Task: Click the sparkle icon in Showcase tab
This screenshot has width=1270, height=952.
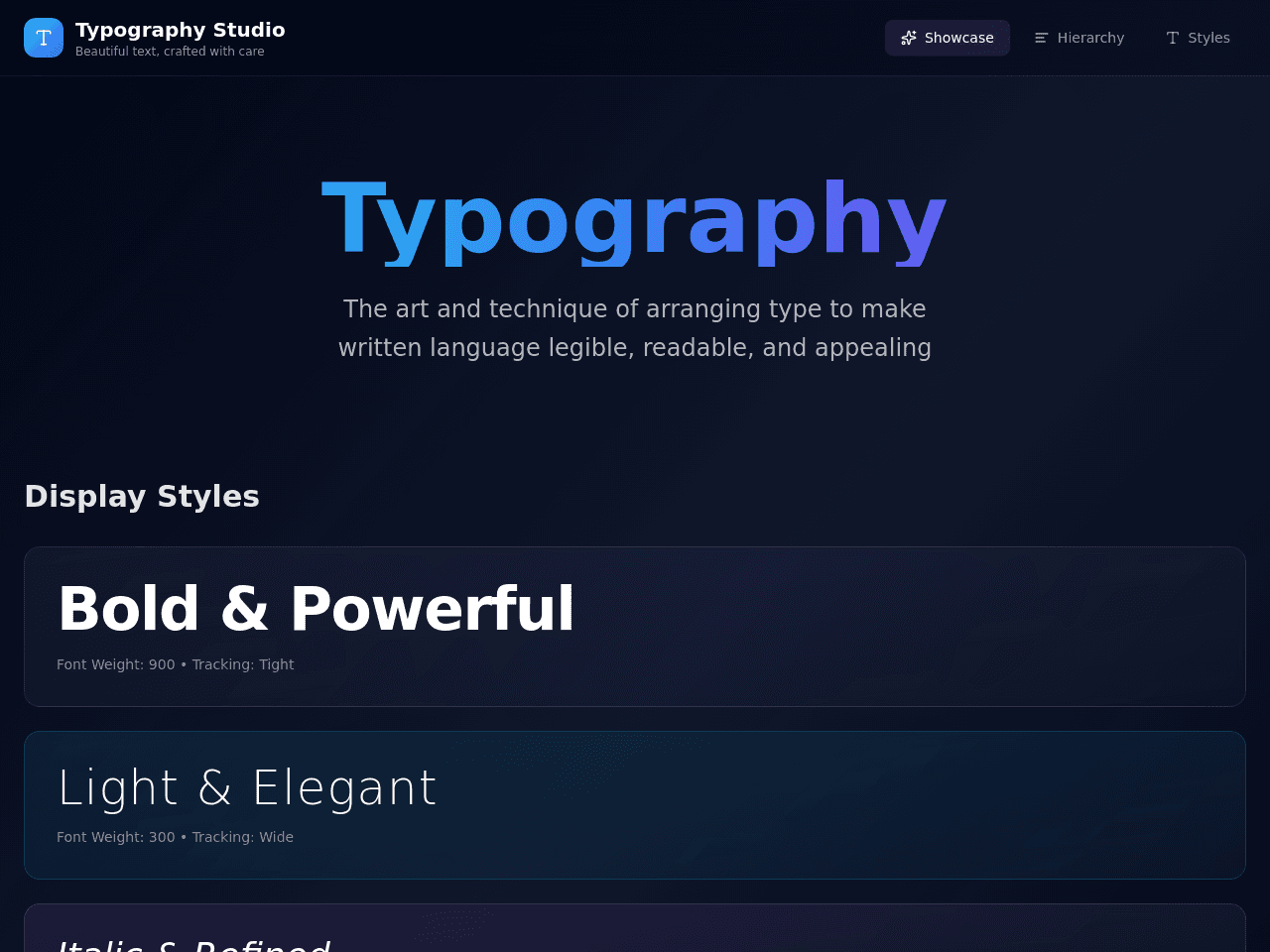Action: coord(909,38)
